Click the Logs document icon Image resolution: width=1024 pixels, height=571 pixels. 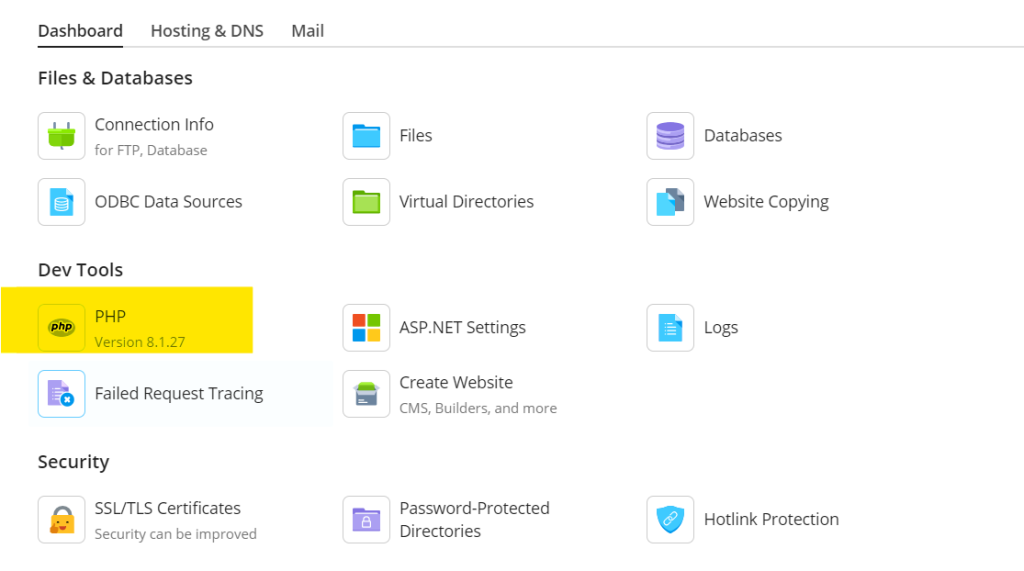click(670, 328)
